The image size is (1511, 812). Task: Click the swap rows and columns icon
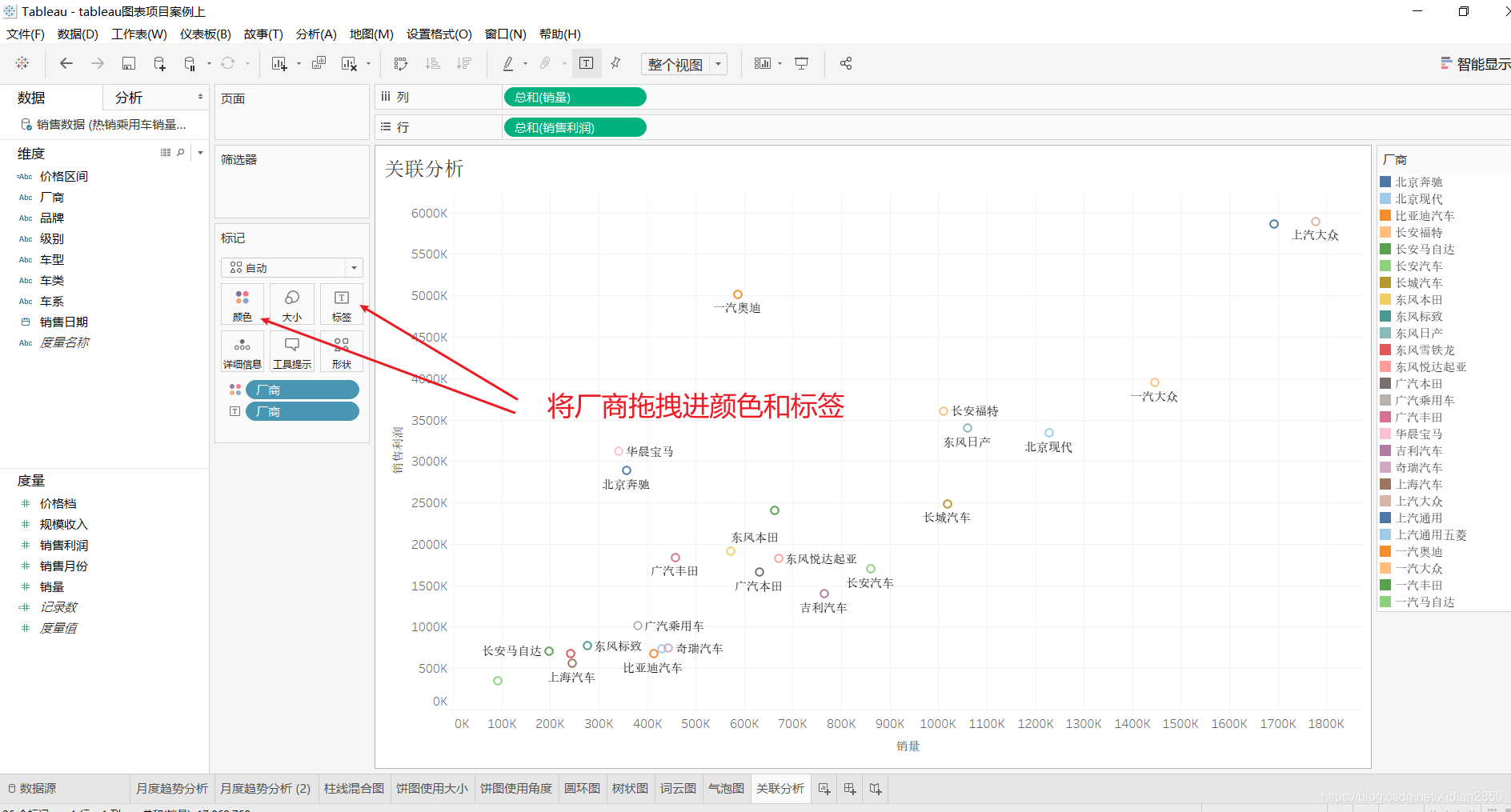pos(401,63)
